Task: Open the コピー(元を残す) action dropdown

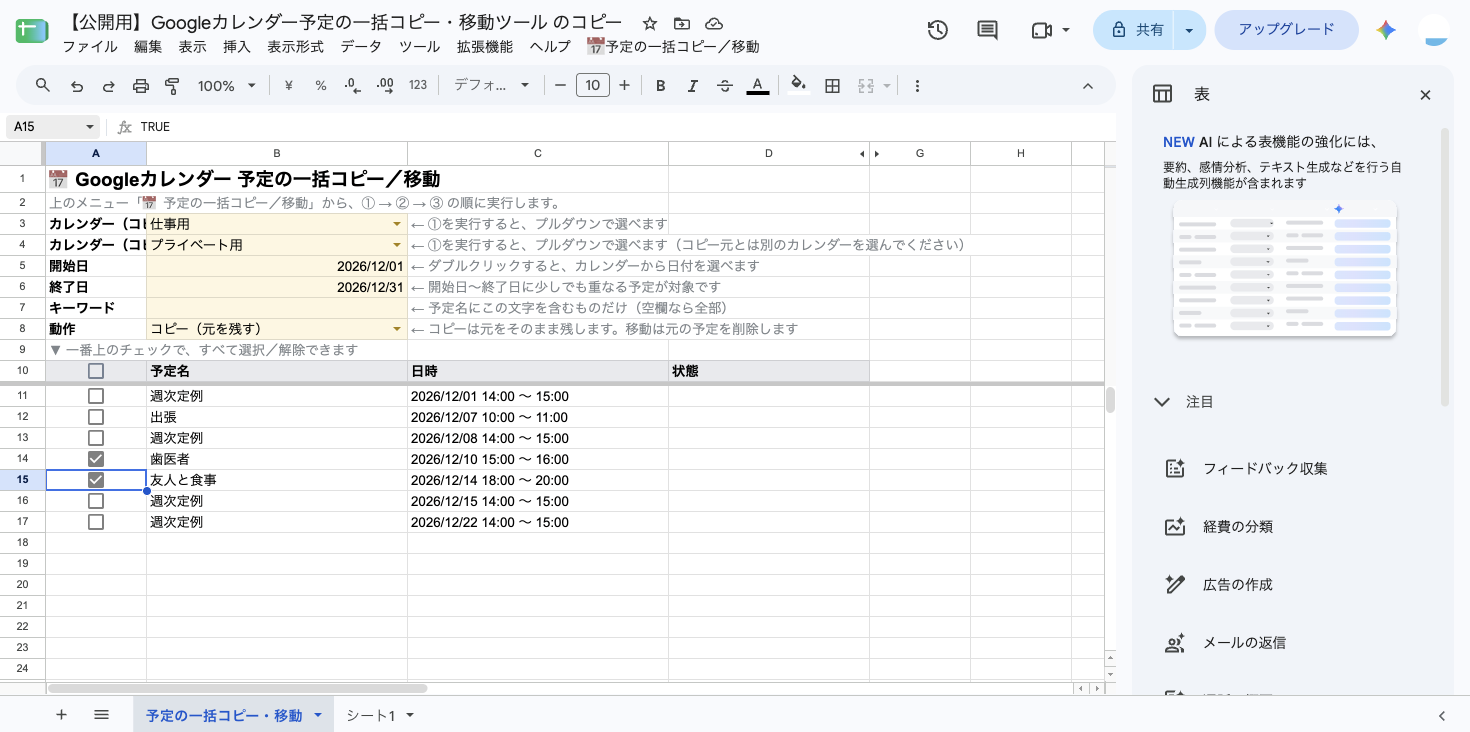Action: 397,329
